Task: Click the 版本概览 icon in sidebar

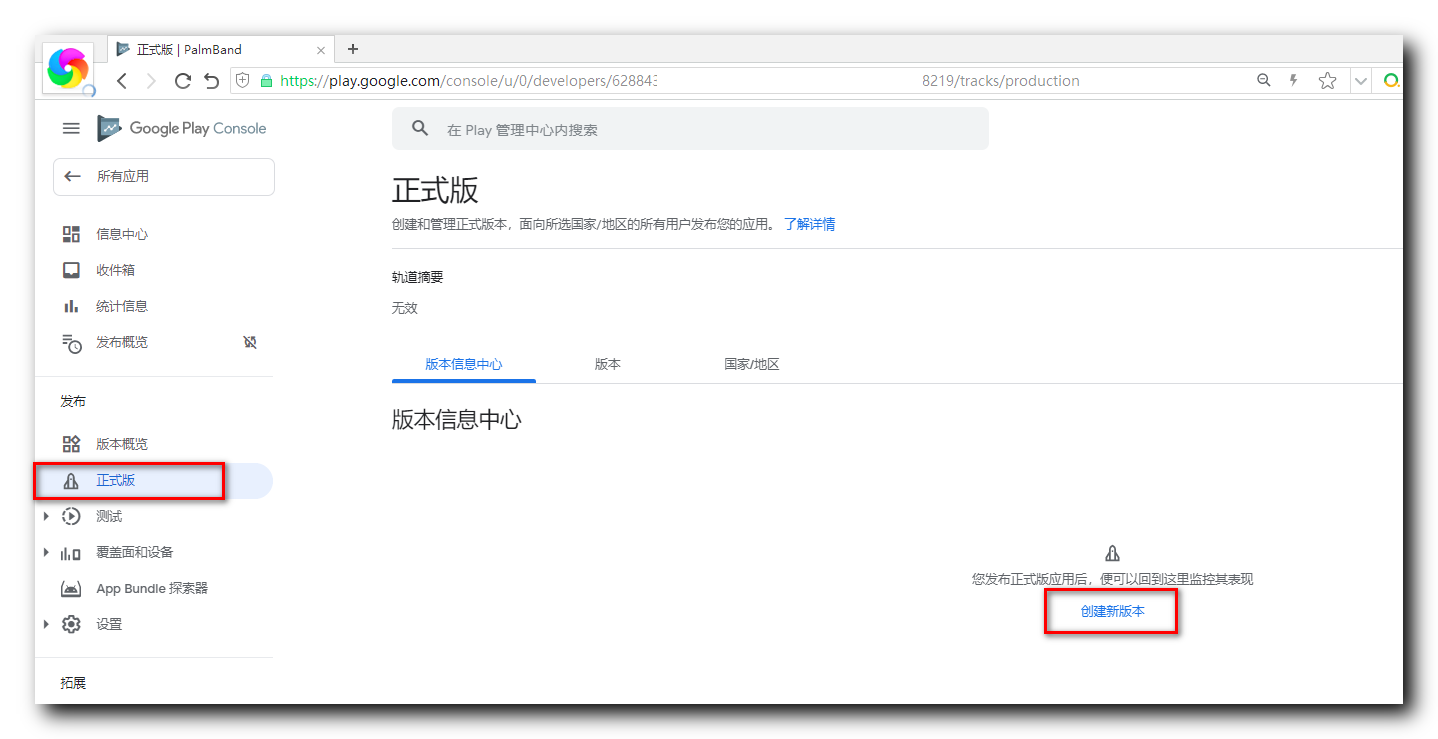Action: click(71, 444)
